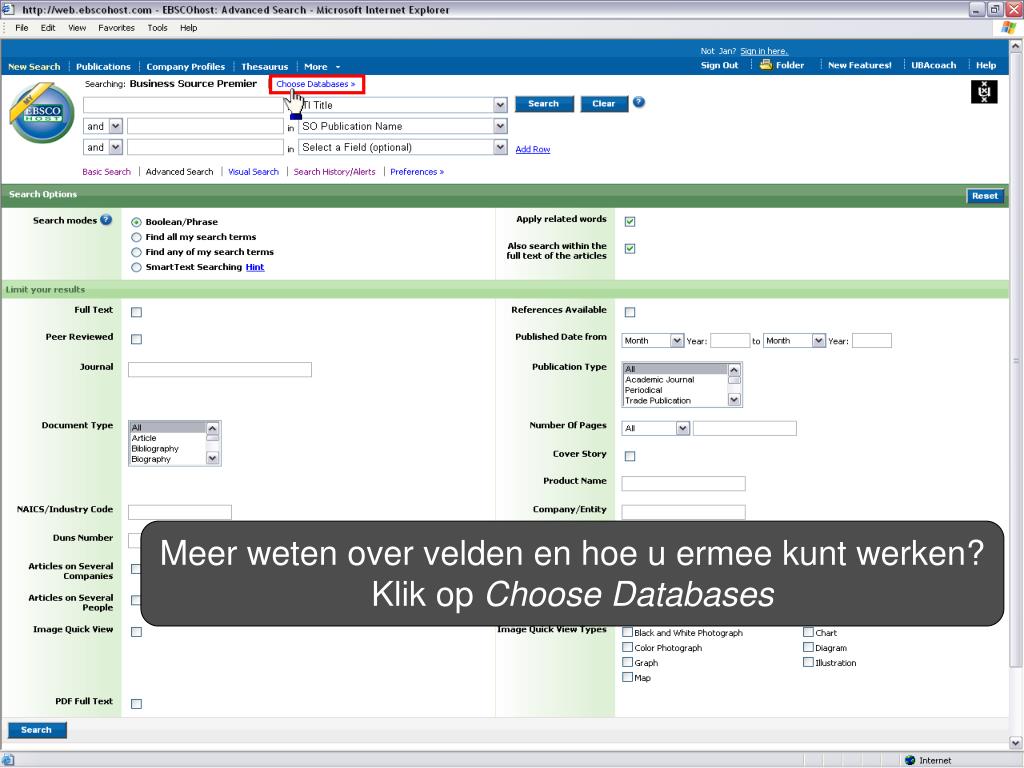
Task: Click the EBSCOhost logo
Action: (42, 113)
